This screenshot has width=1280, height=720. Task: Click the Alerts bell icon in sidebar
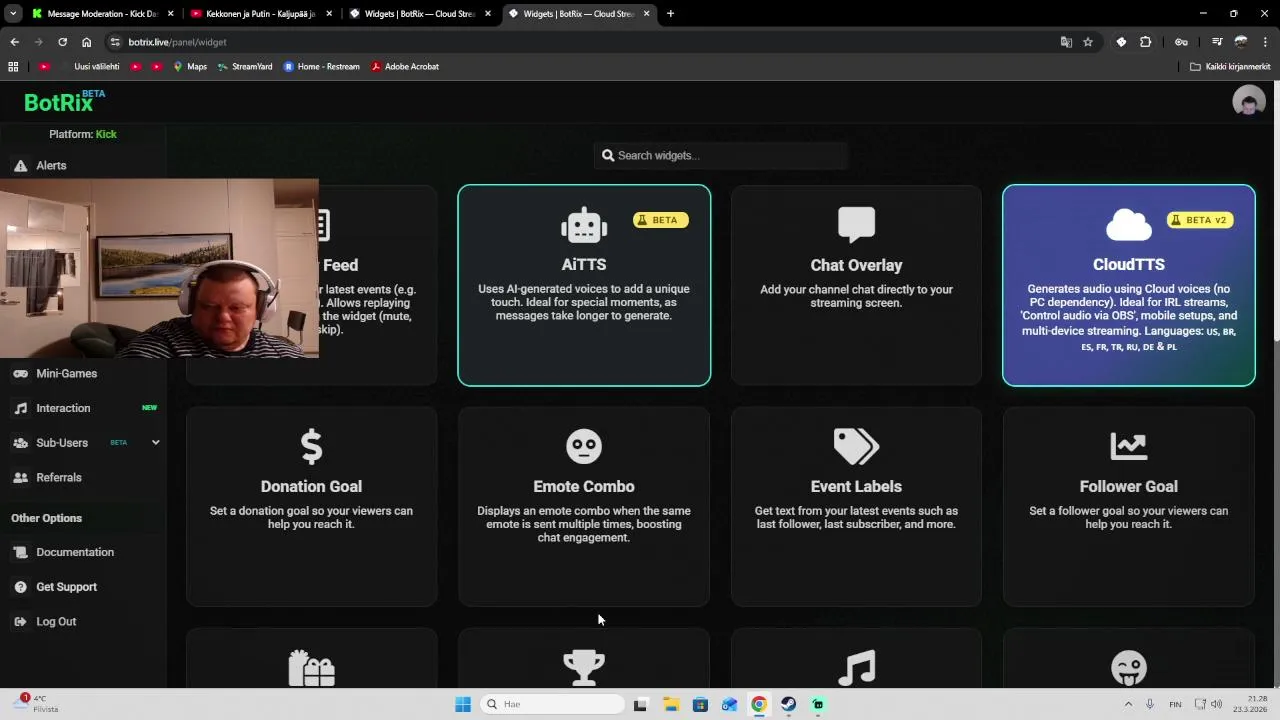(x=20, y=166)
